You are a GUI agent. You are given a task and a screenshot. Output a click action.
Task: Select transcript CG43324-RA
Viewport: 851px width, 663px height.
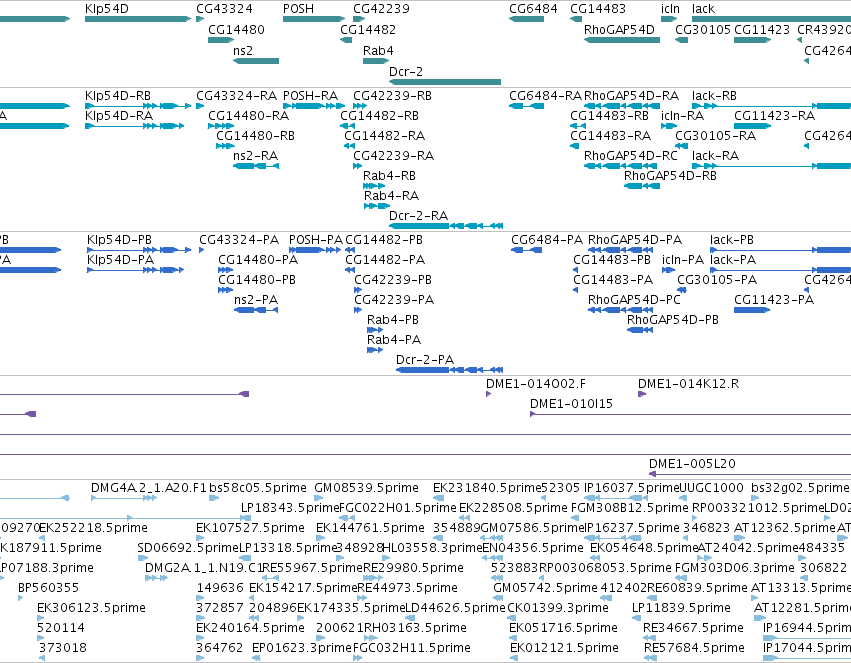coord(236,96)
